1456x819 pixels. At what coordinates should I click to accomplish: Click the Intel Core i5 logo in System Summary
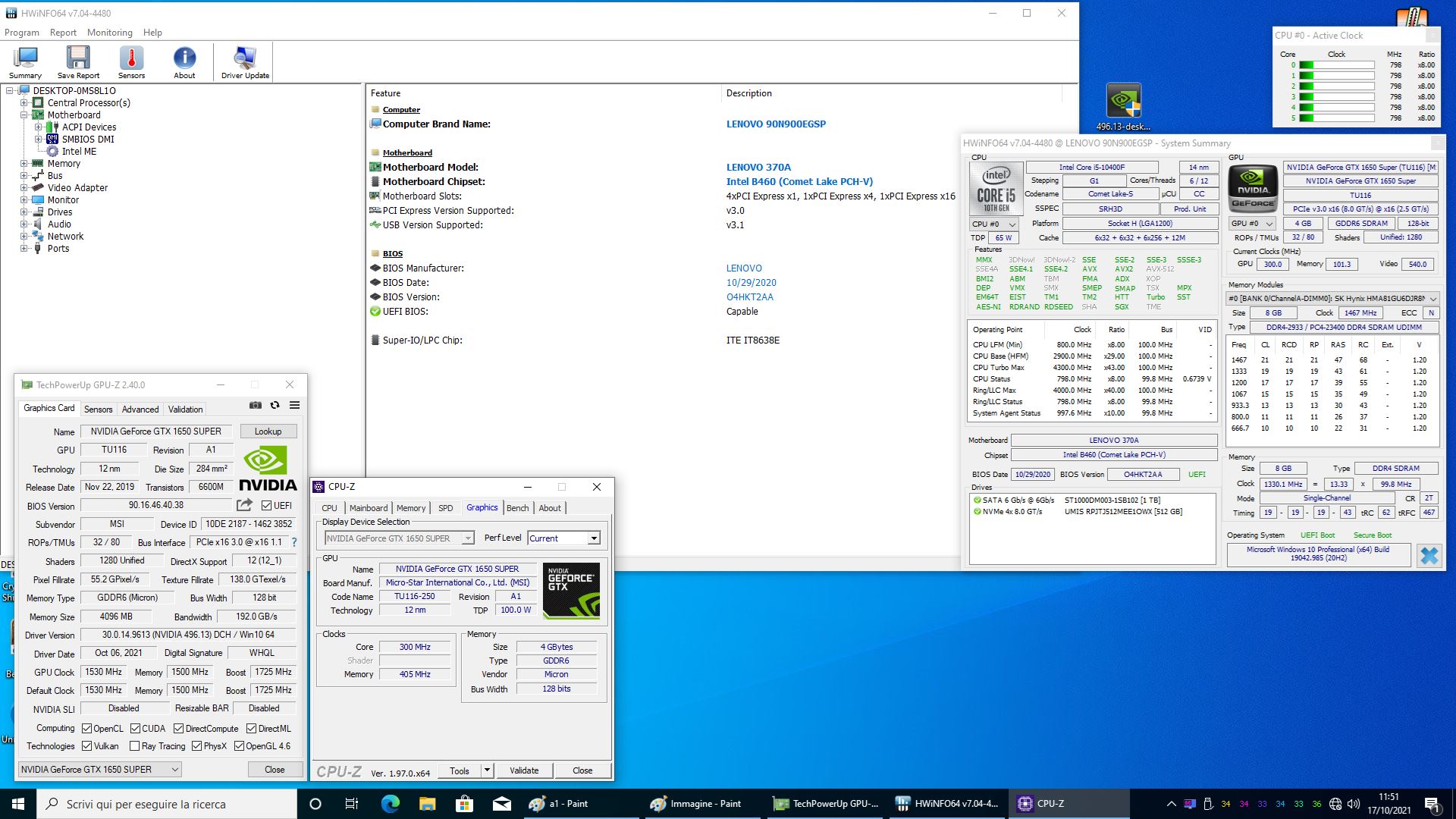click(x=996, y=189)
